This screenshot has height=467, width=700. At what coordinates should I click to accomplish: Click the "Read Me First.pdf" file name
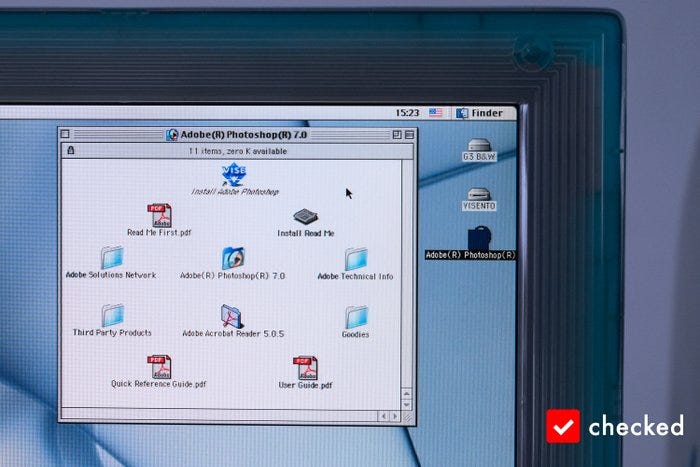coord(159,233)
